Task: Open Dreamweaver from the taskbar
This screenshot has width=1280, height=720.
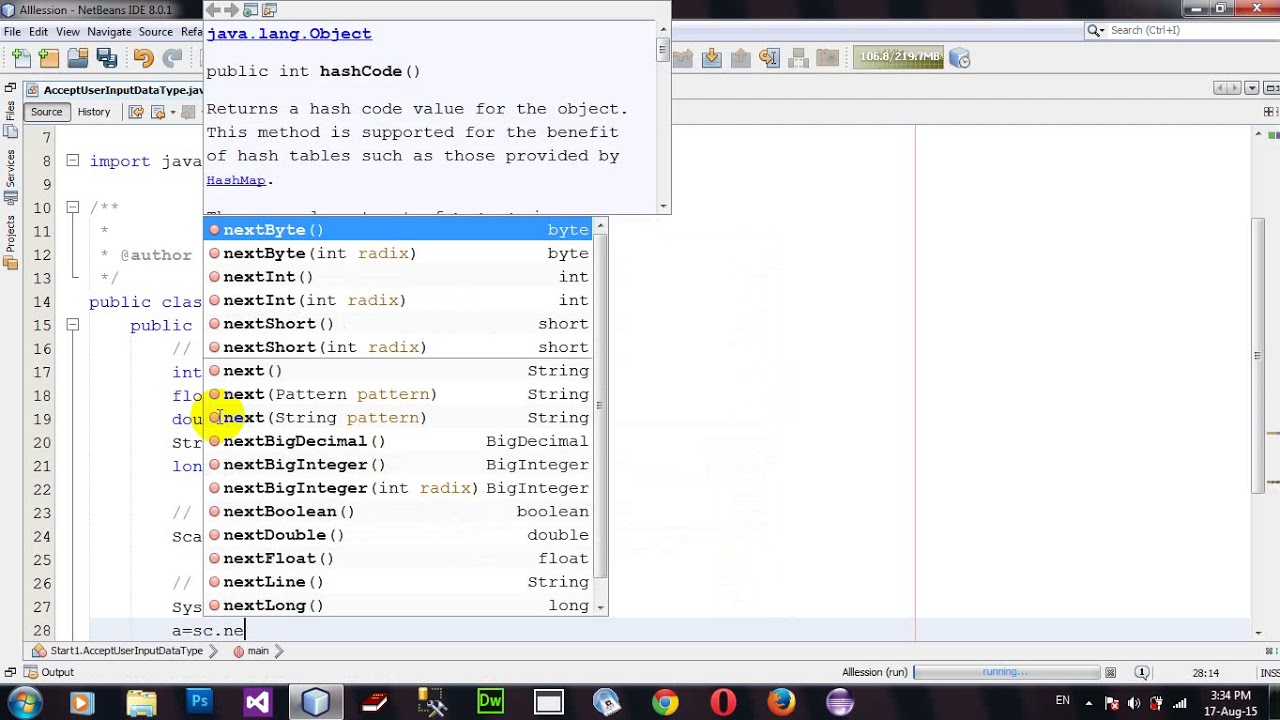Action: click(490, 702)
